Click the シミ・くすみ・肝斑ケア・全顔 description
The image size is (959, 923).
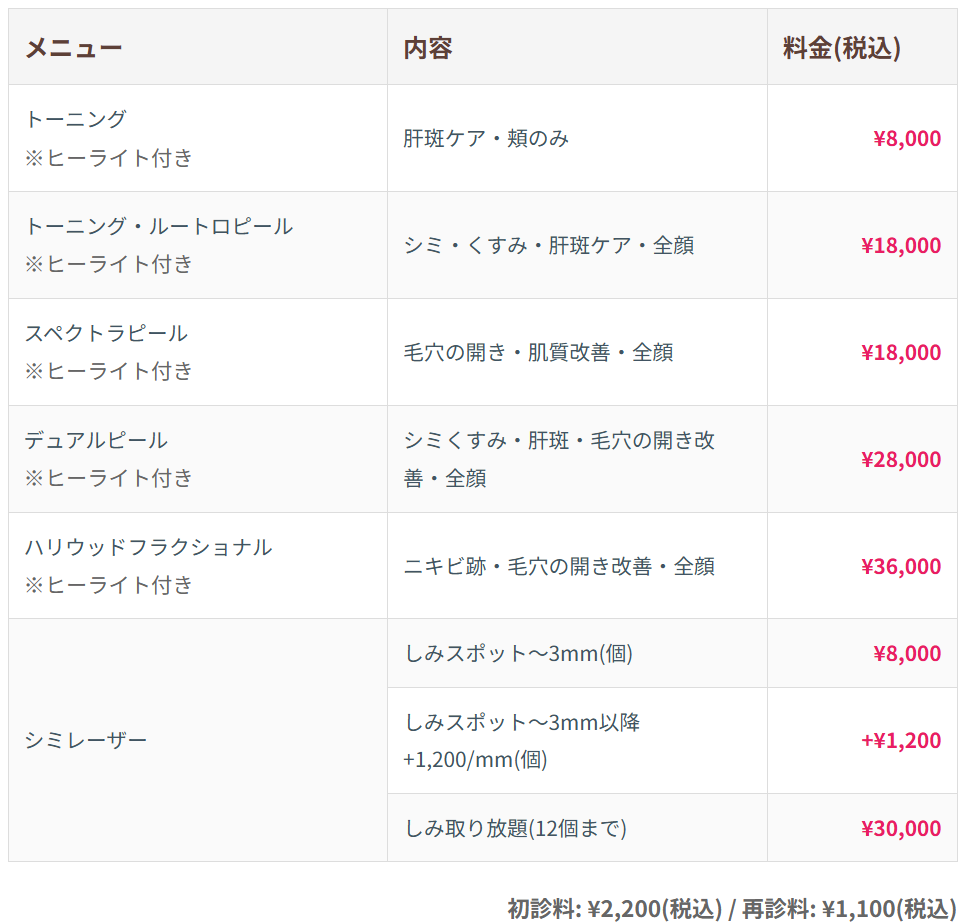[548, 246]
